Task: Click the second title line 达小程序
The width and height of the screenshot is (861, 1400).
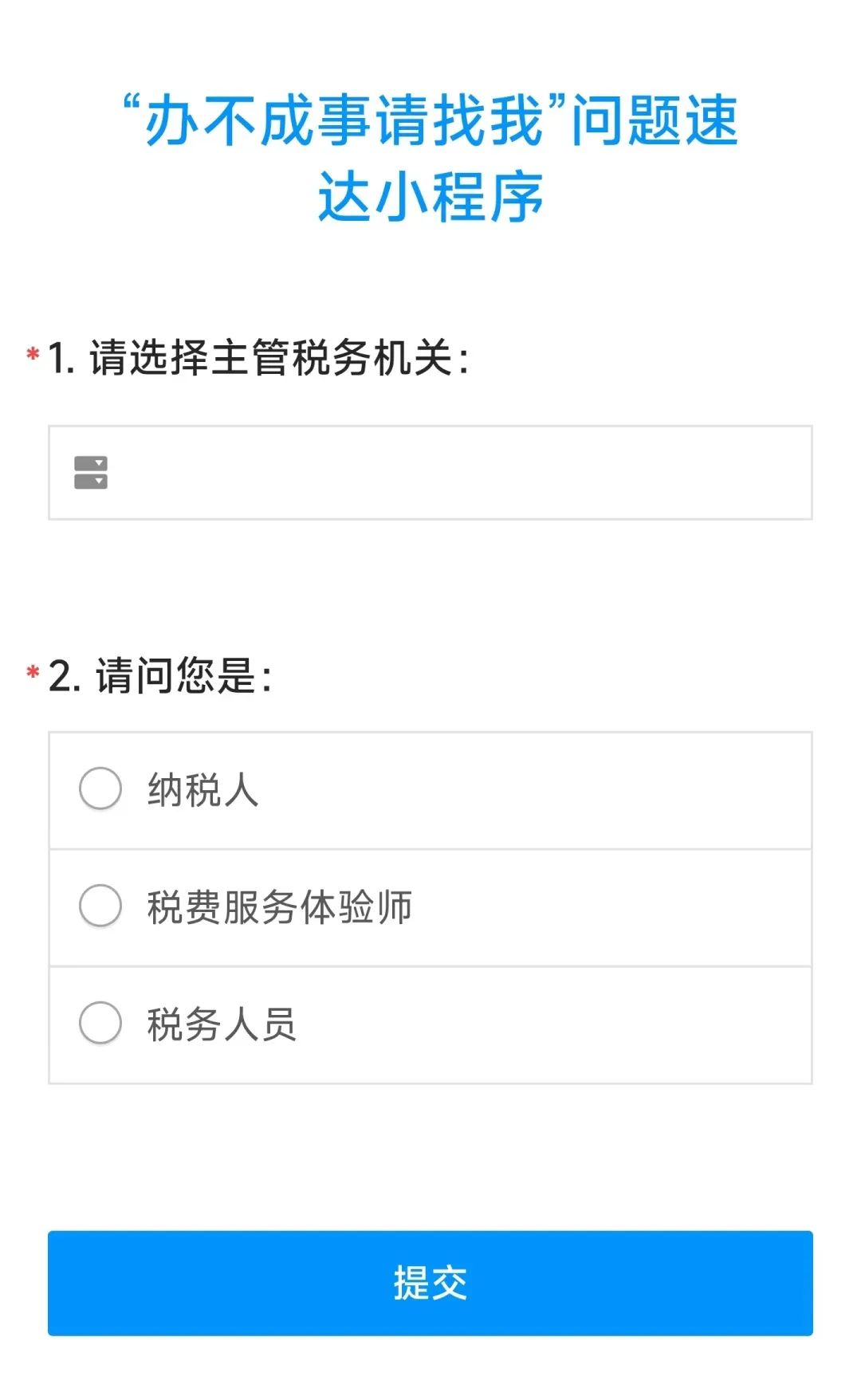Action: pyautogui.click(x=431, y=197)
